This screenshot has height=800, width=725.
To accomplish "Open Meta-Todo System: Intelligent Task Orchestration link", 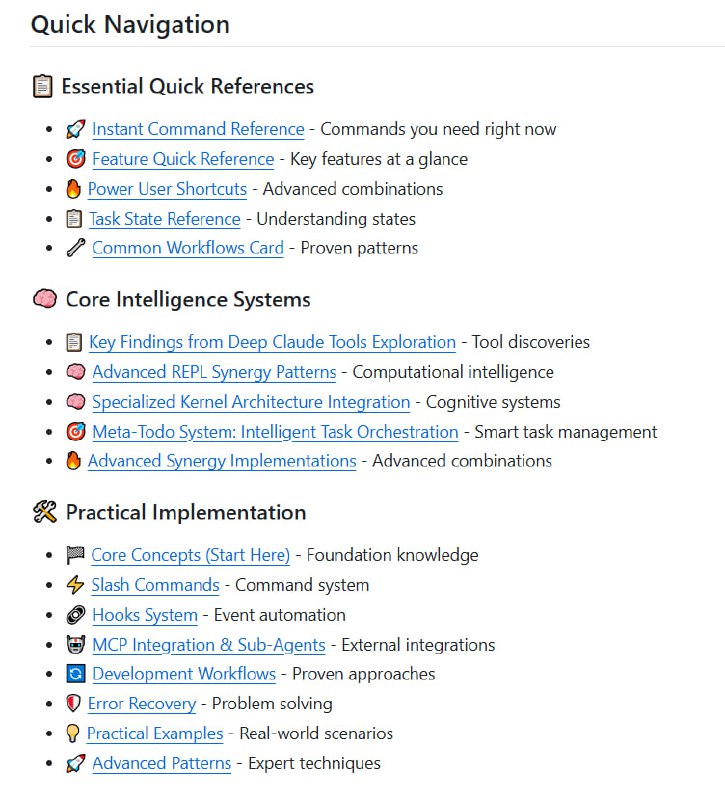I will (275, 432).
